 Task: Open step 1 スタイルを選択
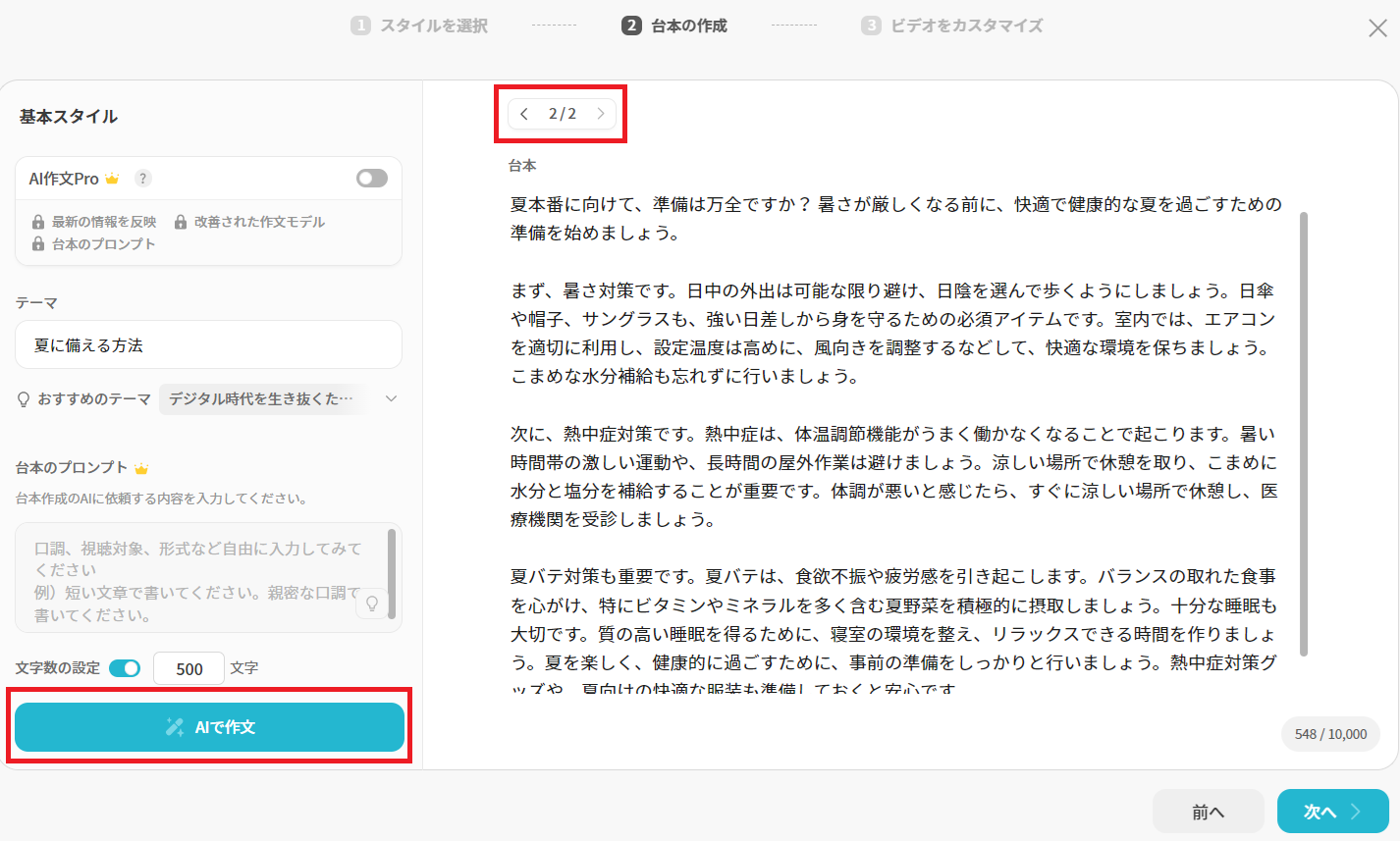419,26
